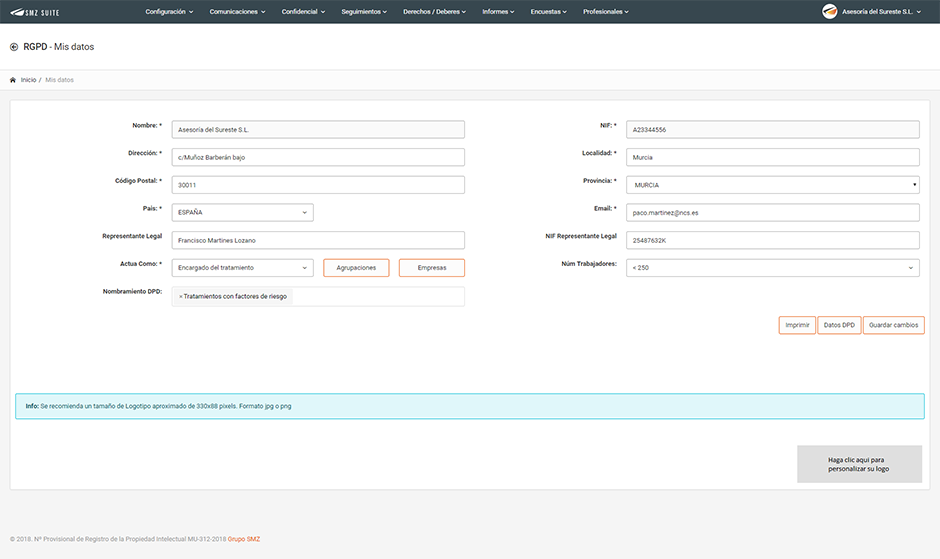Click the home icon in breadcrumb

13,80
